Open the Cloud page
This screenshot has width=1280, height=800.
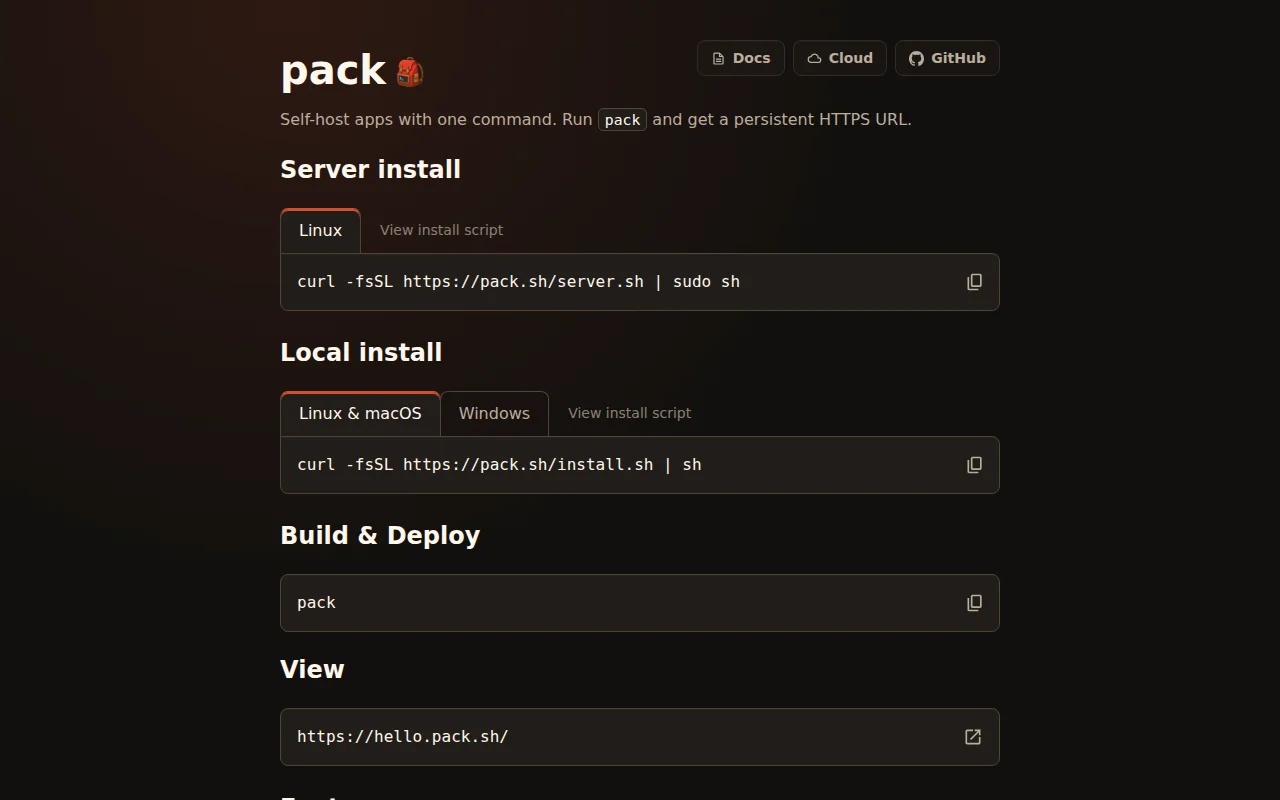click(x=840, y=58)
